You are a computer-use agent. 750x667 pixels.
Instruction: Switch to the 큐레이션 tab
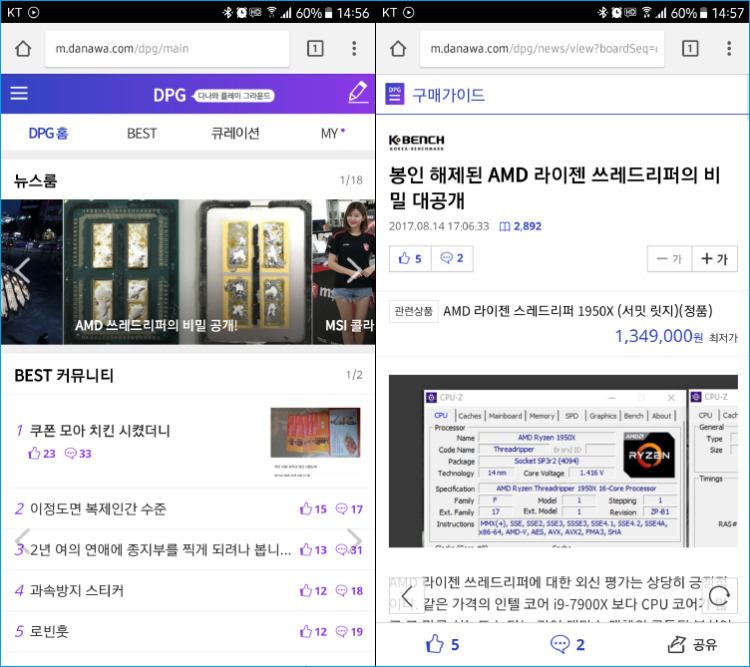[235, 133]
